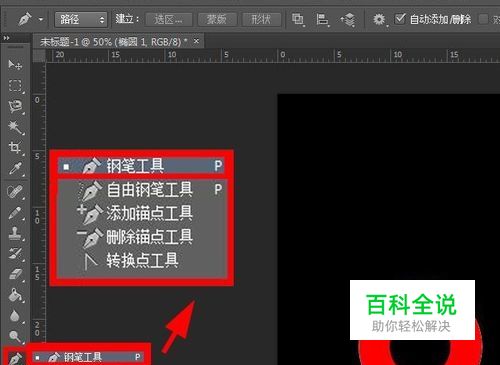Select the Lasso tool

(15, 107)
